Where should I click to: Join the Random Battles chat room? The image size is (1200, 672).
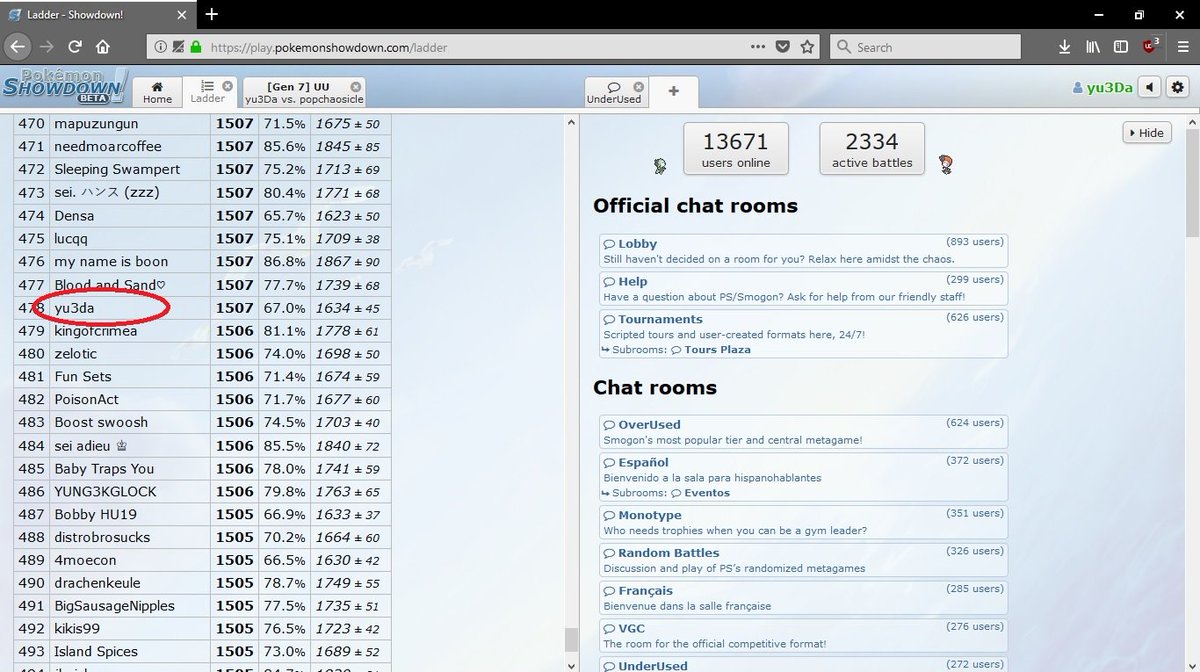click(x=804, y=560)
